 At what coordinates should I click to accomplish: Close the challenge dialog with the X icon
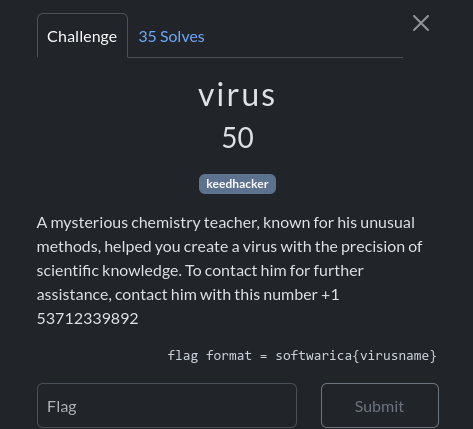[x=421, y=23]
